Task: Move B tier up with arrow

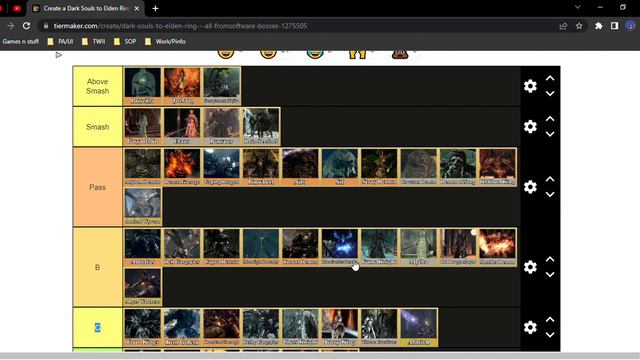Action: [550, 259]
